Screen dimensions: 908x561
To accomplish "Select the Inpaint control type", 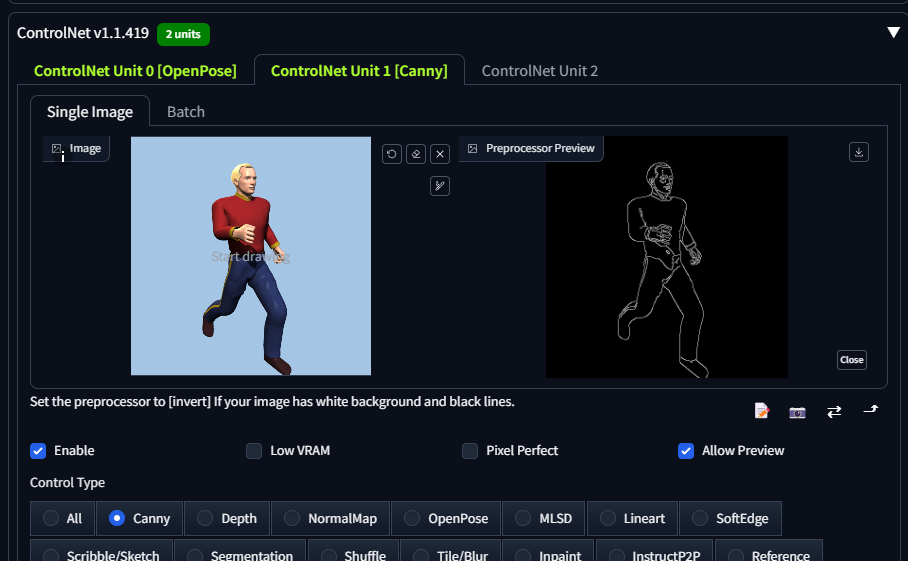I will [x=548, y=552].
